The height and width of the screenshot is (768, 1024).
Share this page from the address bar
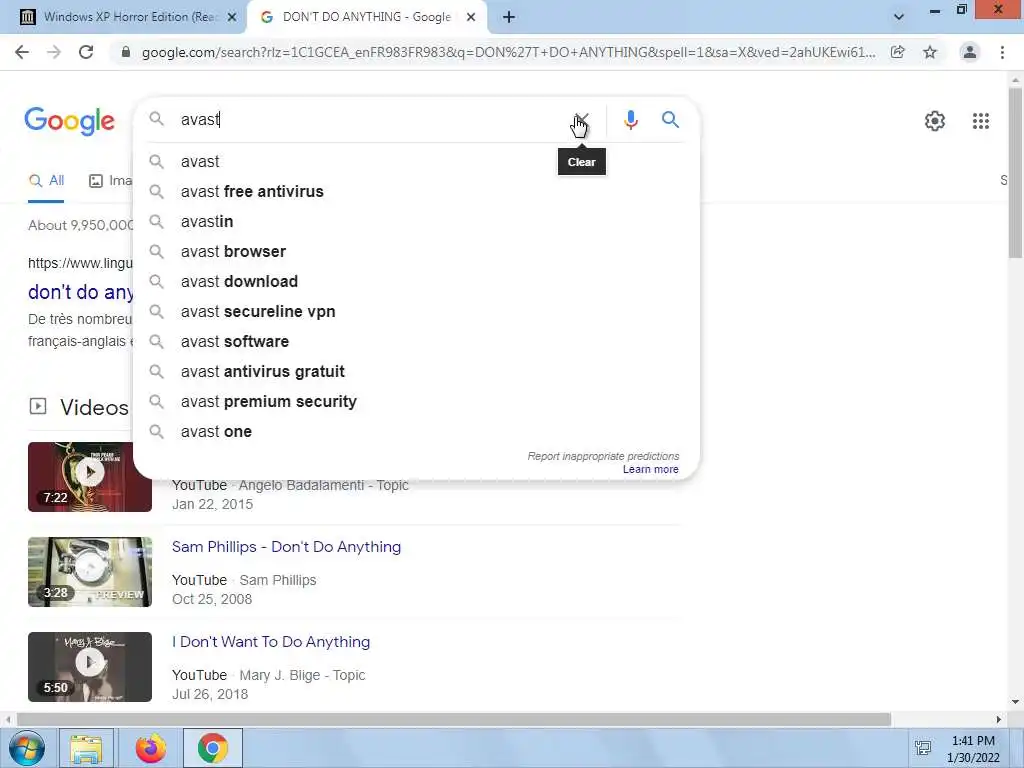point(898,52)
